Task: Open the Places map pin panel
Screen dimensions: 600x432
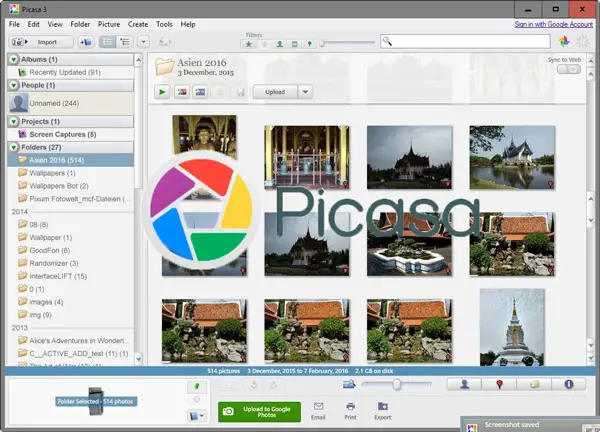Action: tap(499, 384)
